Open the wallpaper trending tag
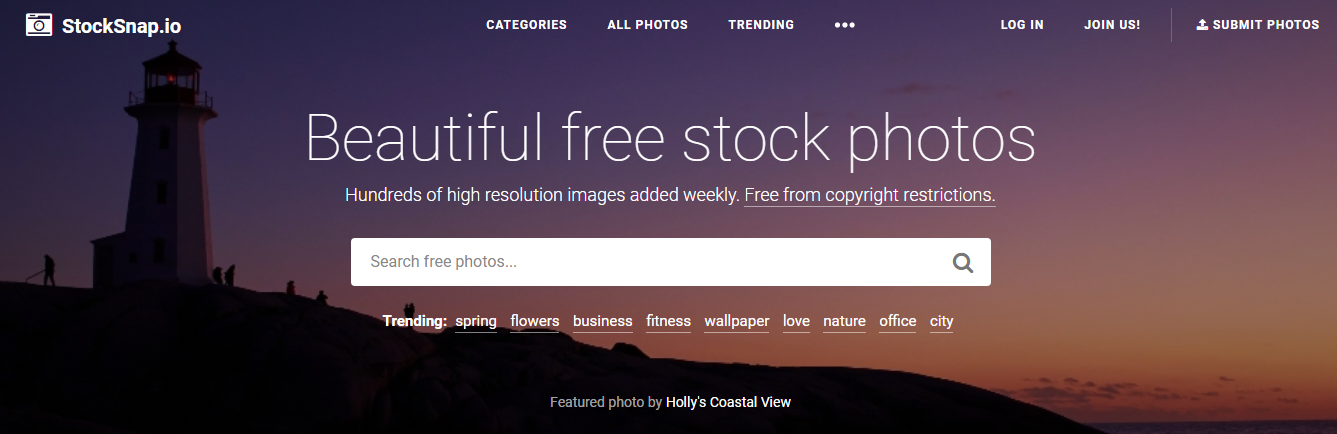The width and height of the screenshot is (1337, 434). tap(737, 321)
